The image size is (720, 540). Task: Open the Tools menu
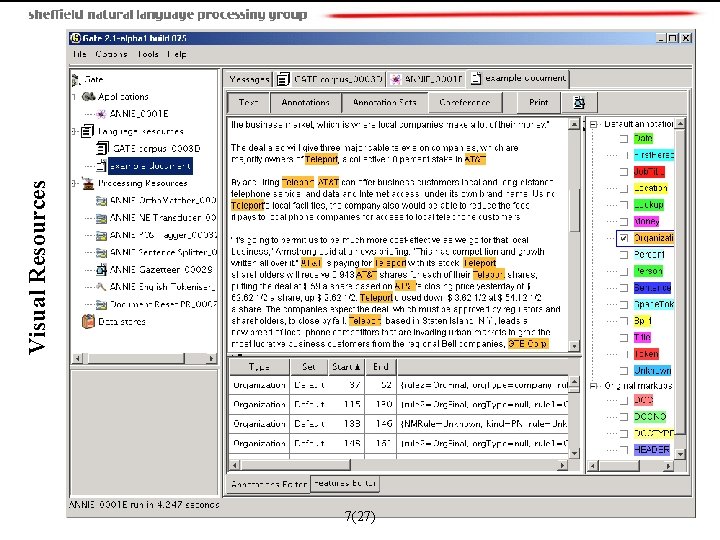tap(148, 54)
